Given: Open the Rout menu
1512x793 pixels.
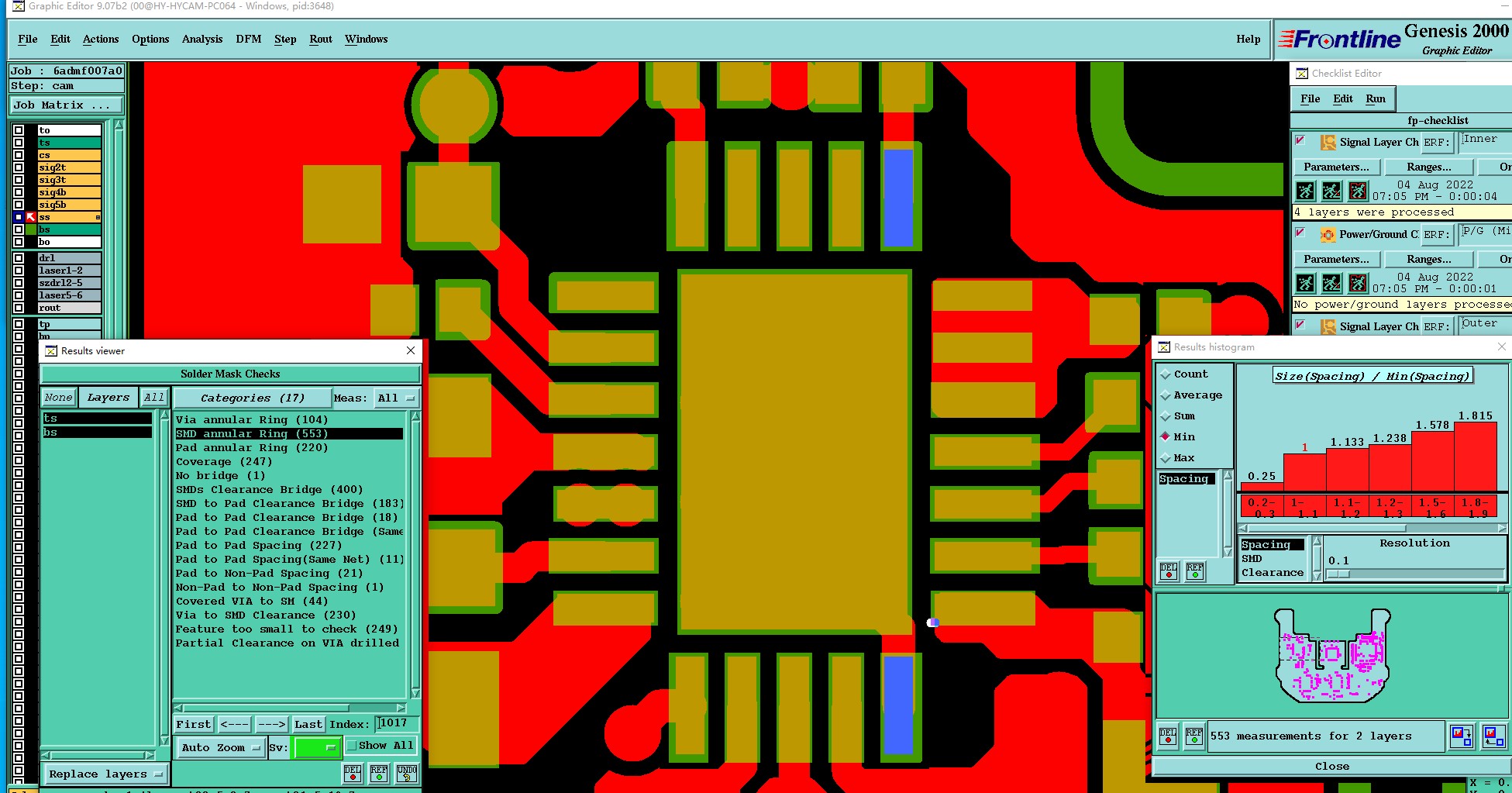Looking at the screenshot, I should [321, 39].
